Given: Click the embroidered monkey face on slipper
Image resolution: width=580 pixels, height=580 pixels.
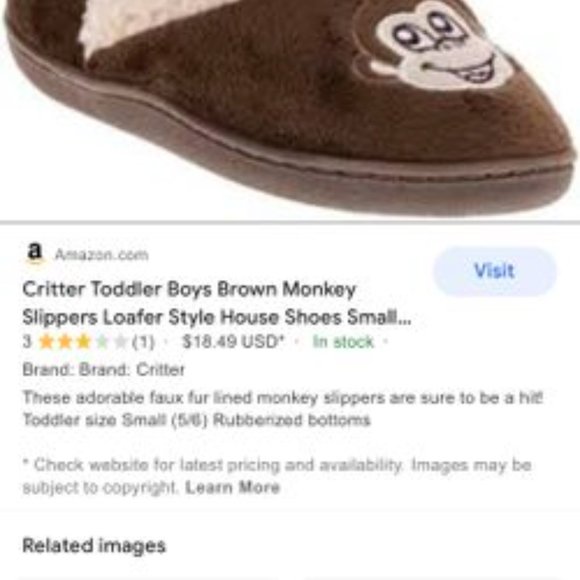Looking at the screenshot, I should 436,46.
